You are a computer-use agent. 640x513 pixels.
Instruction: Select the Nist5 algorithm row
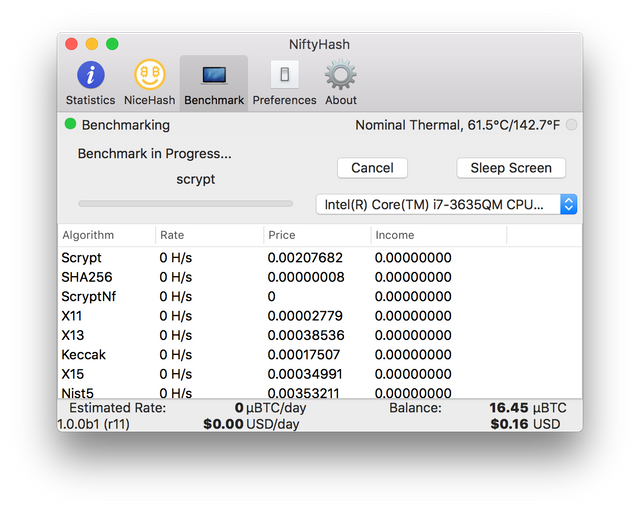click(320, 392)
